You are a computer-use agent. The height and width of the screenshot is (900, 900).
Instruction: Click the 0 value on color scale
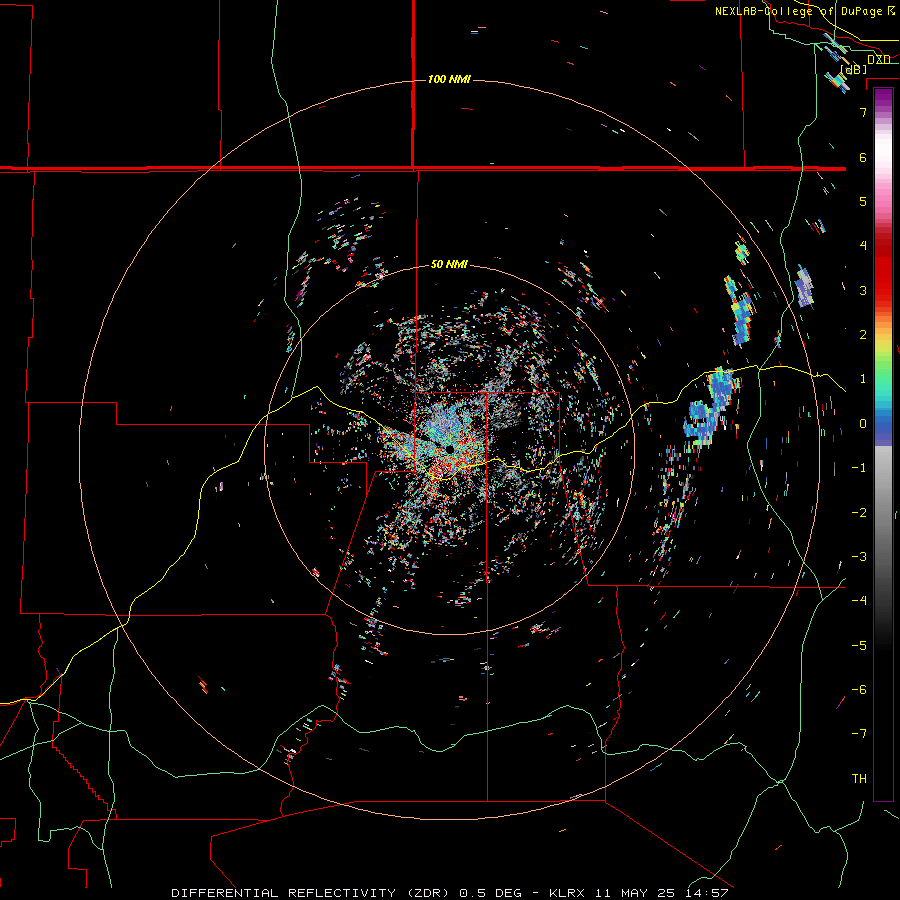[863, 424]
